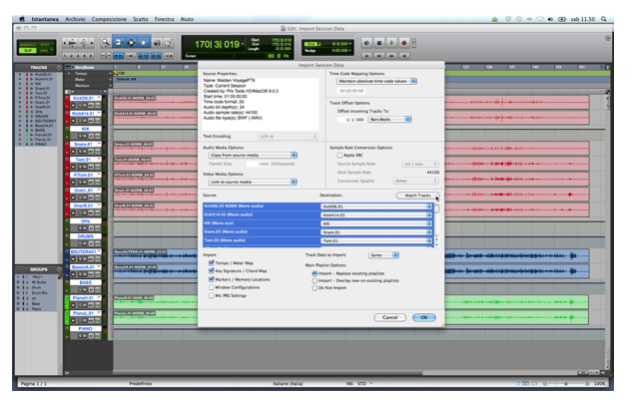Screen dimensions: 643x414
Task: Open destination dropdown for Kick06.03 NORM
Action: pyautogui.click(x=376, y=206)
